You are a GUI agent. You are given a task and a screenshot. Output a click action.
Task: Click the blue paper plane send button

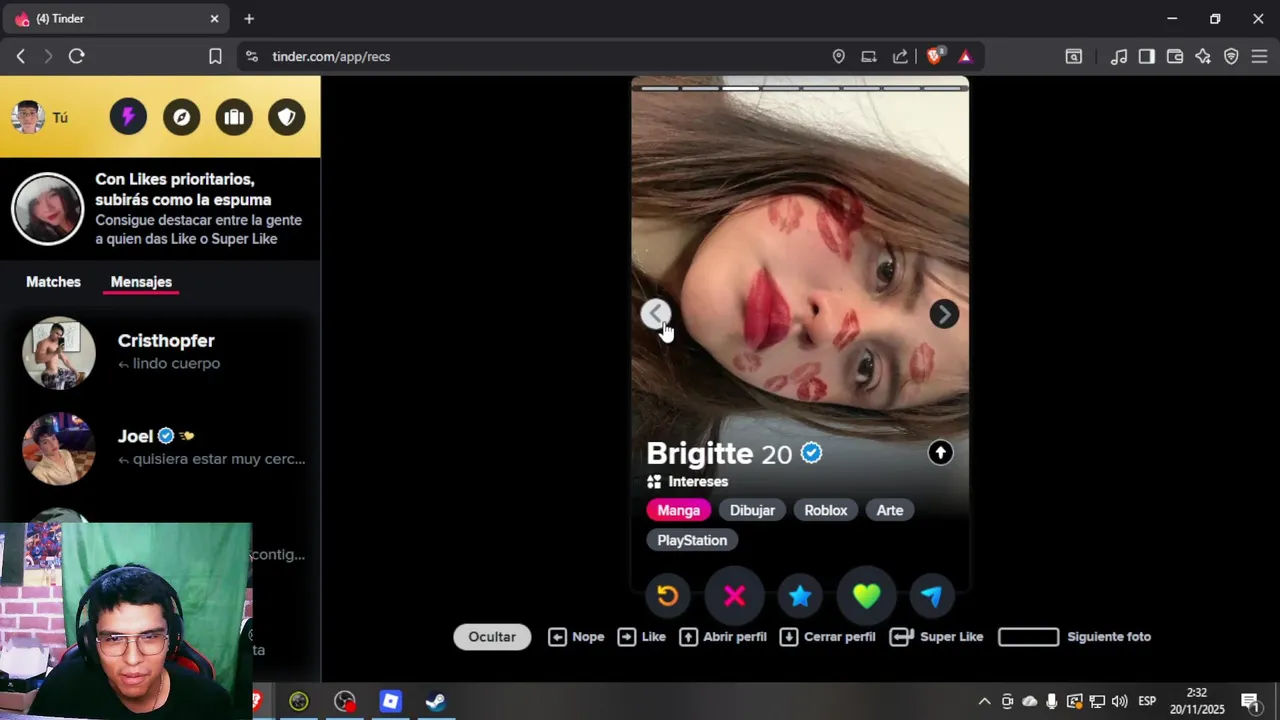pos(932,596)
